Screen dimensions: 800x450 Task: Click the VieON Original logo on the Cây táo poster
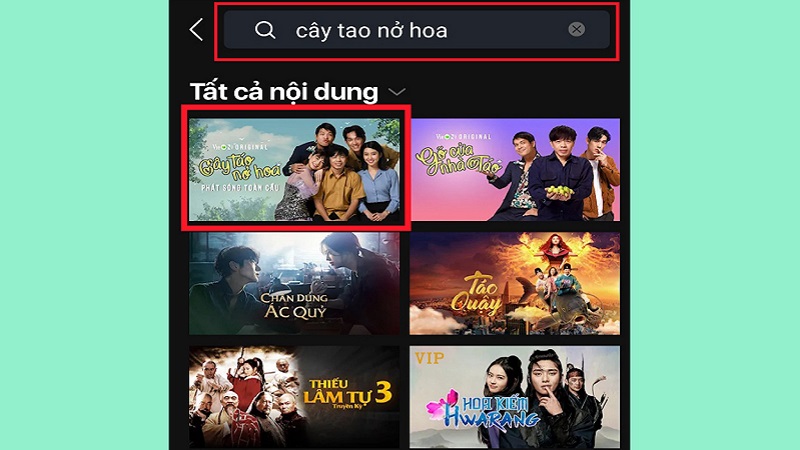pyautogui.click(x=240, y=146)
